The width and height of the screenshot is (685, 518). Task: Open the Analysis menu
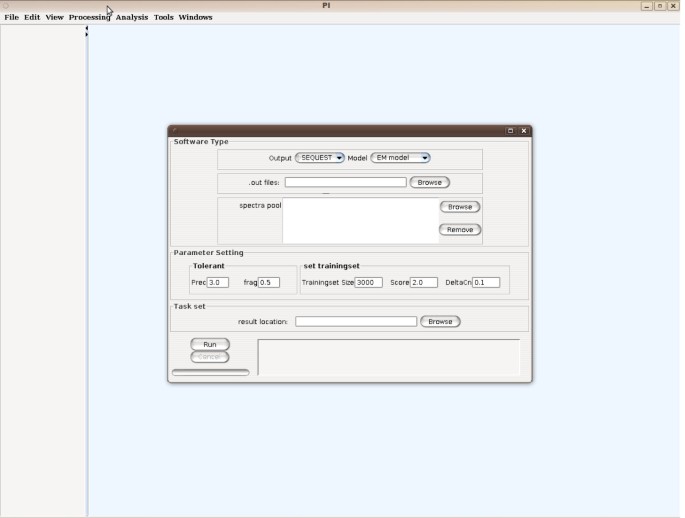tap(130, 17)
